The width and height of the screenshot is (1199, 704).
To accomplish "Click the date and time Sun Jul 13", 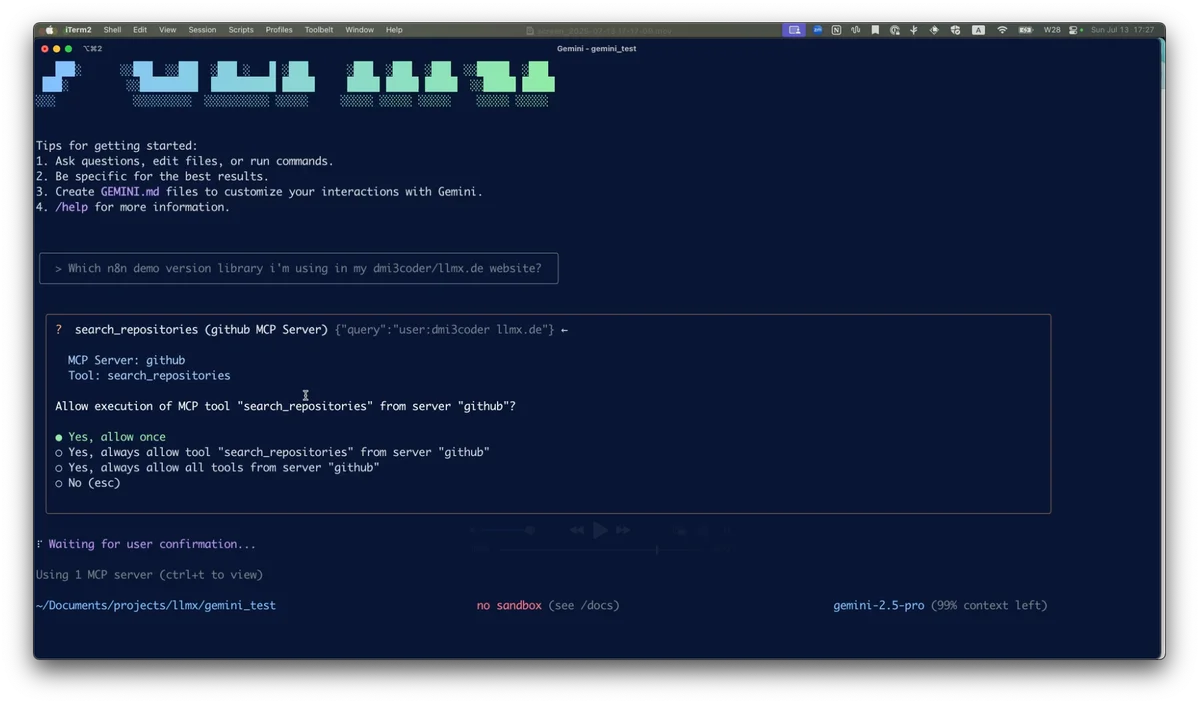I will click(1123, 30).
